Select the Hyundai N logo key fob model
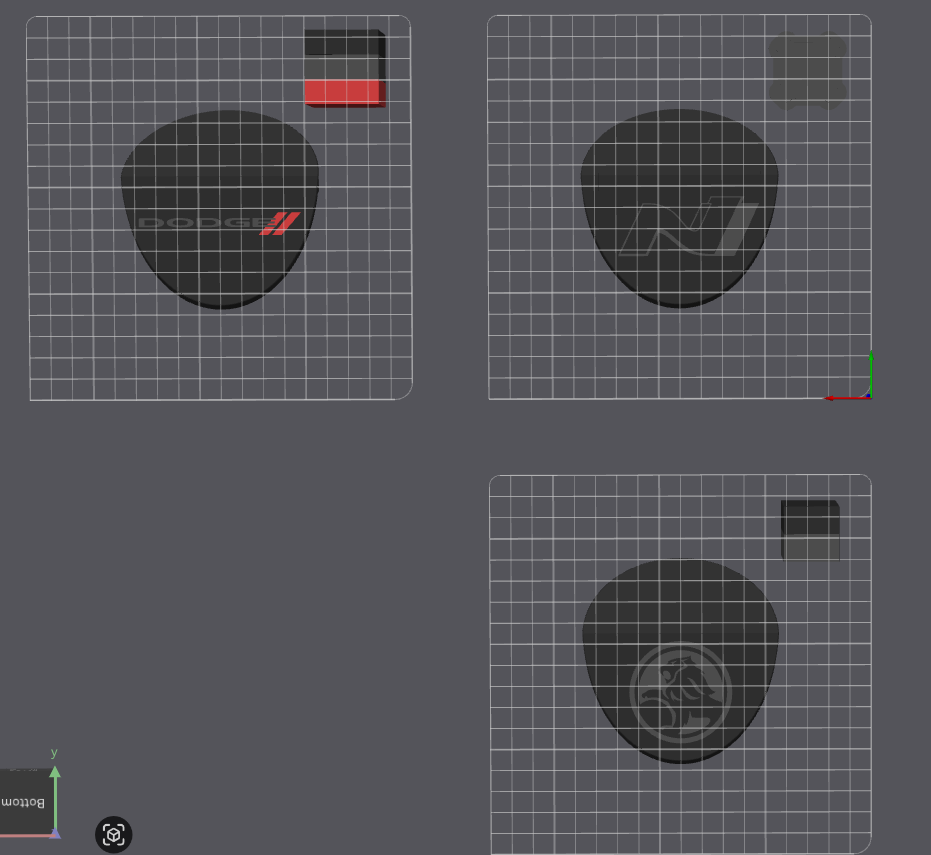The image size is (931, 855). (679, 208)
